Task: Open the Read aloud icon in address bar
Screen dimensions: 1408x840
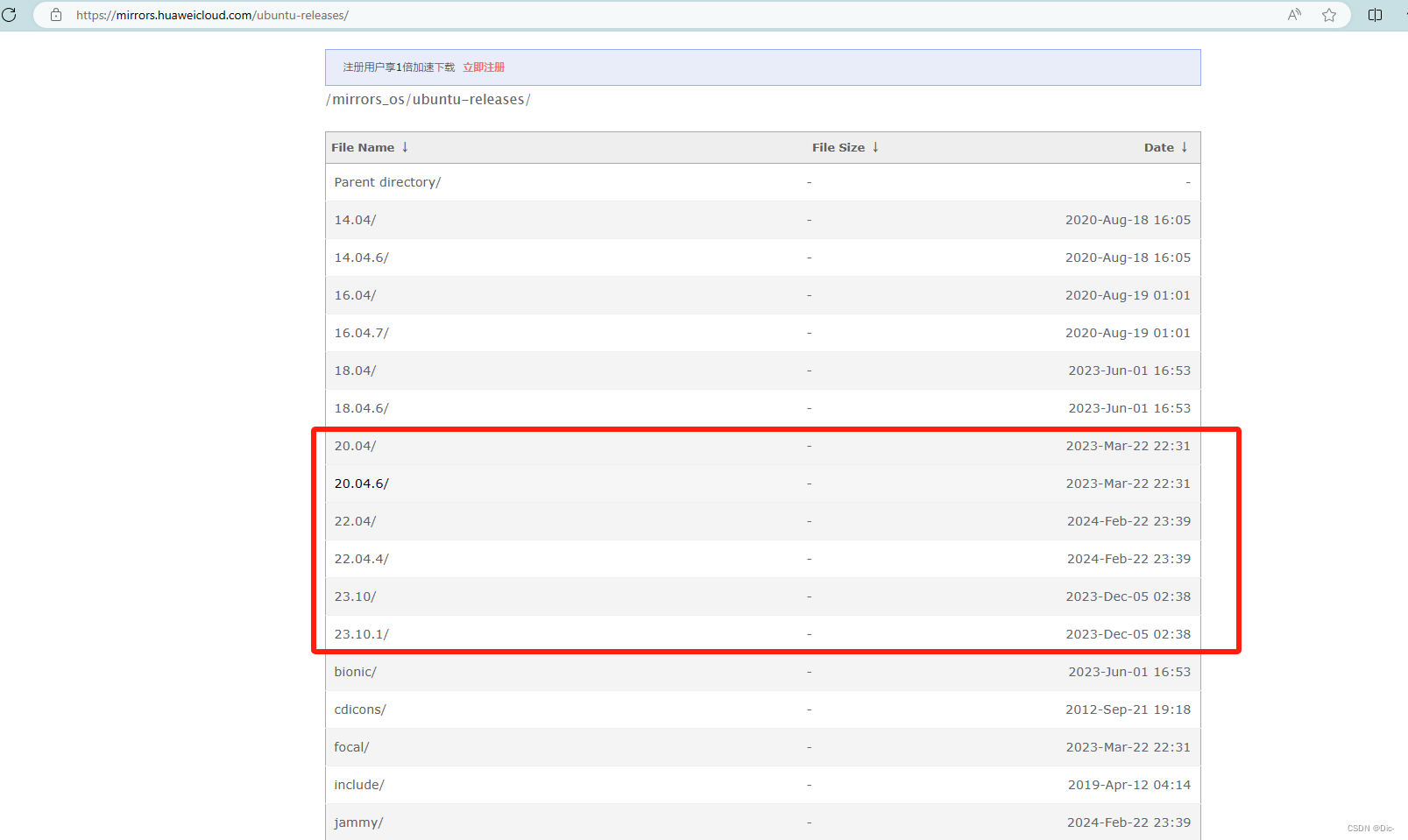Action: [x=1294, y=15]
